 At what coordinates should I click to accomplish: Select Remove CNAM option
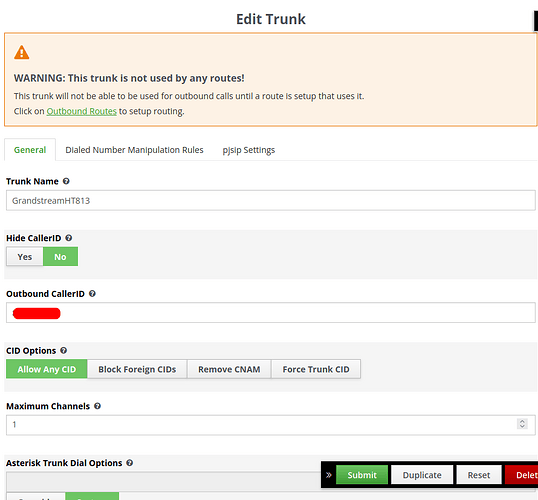tap(229, 369)
